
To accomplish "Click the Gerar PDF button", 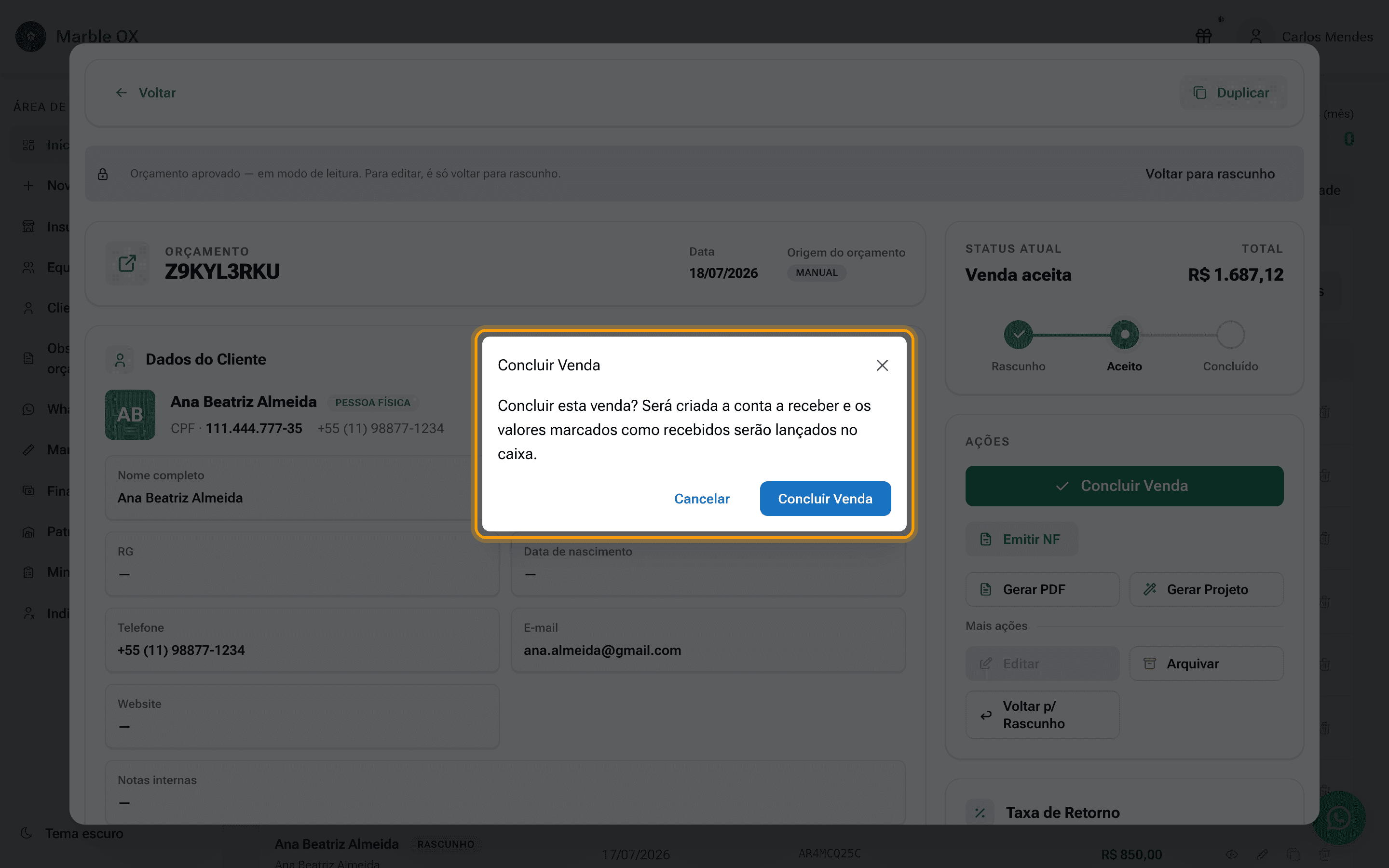I will pos(1042,589).
